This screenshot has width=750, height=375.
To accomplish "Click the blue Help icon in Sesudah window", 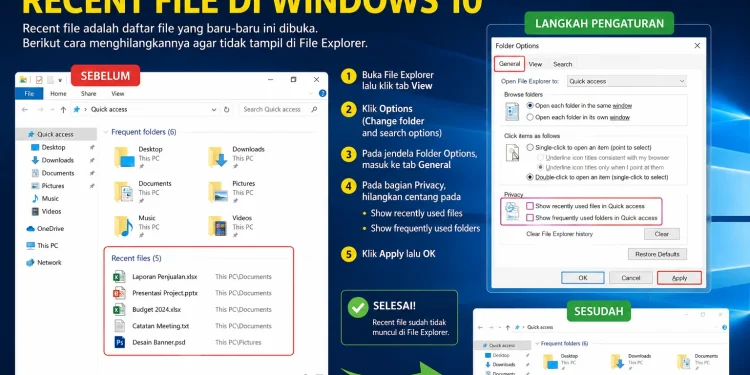I will coord(725,327).
